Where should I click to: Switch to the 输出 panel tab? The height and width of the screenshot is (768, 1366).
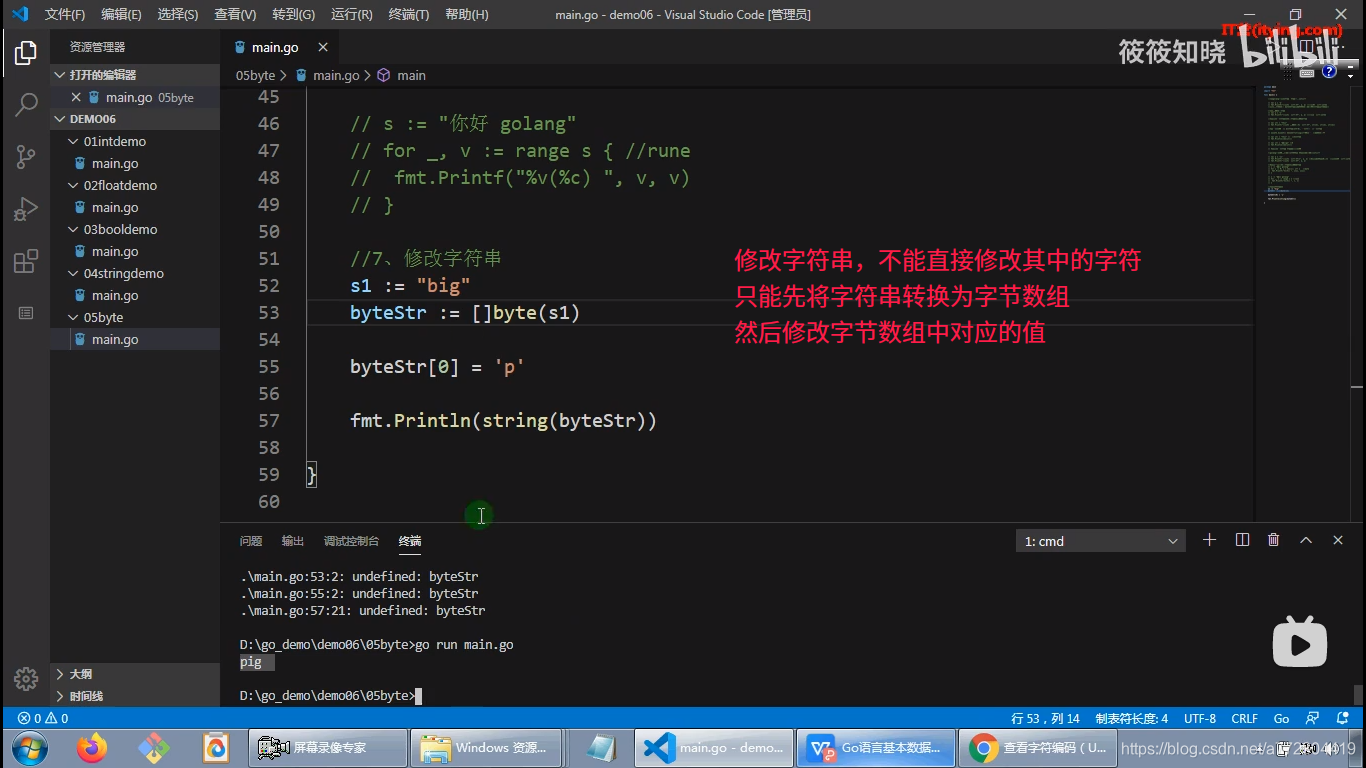[293, 541]
